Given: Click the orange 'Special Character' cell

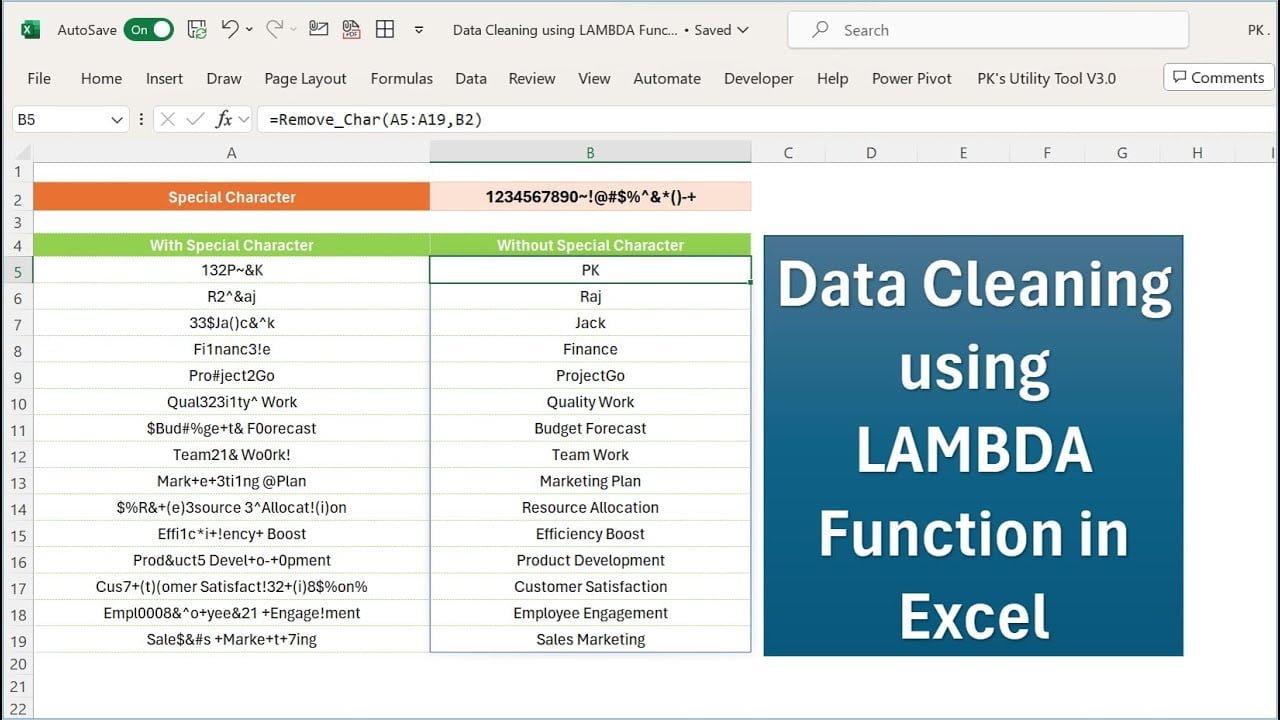Looking at the screenshot, I should click(232, 197).
